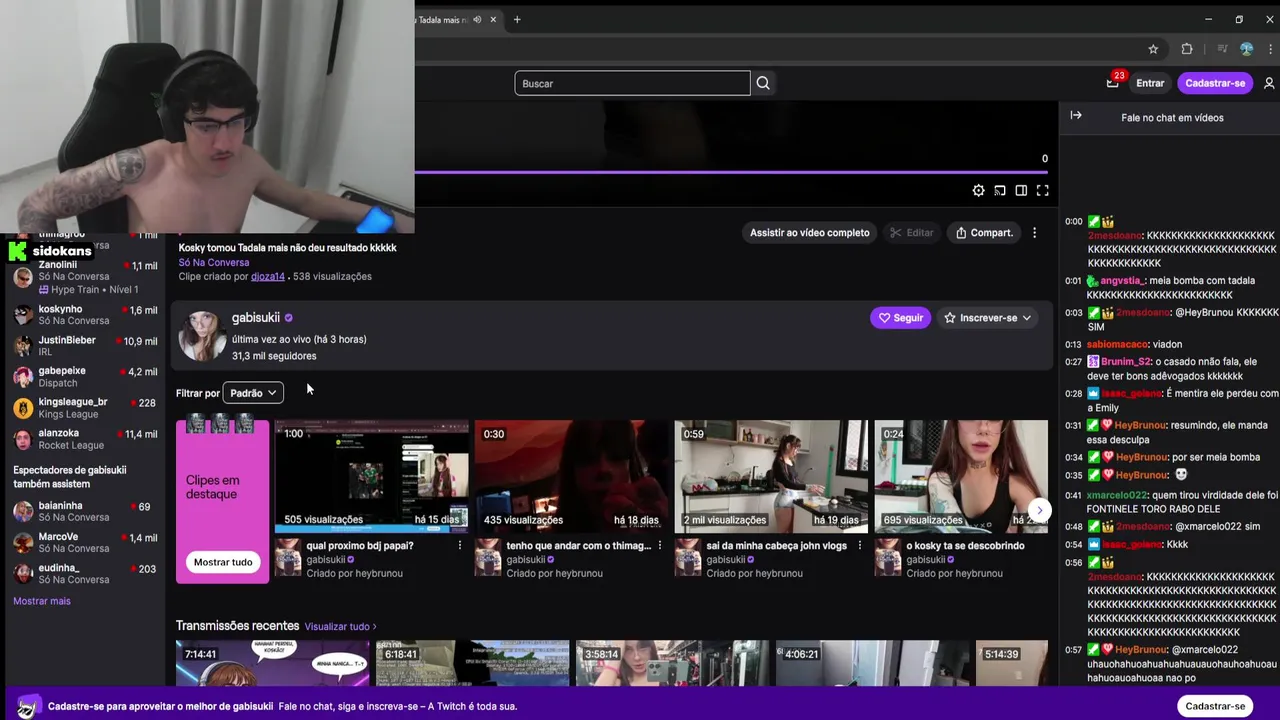Open baianinha channel in sidebar
The image size is (1280, 720).
85,511
